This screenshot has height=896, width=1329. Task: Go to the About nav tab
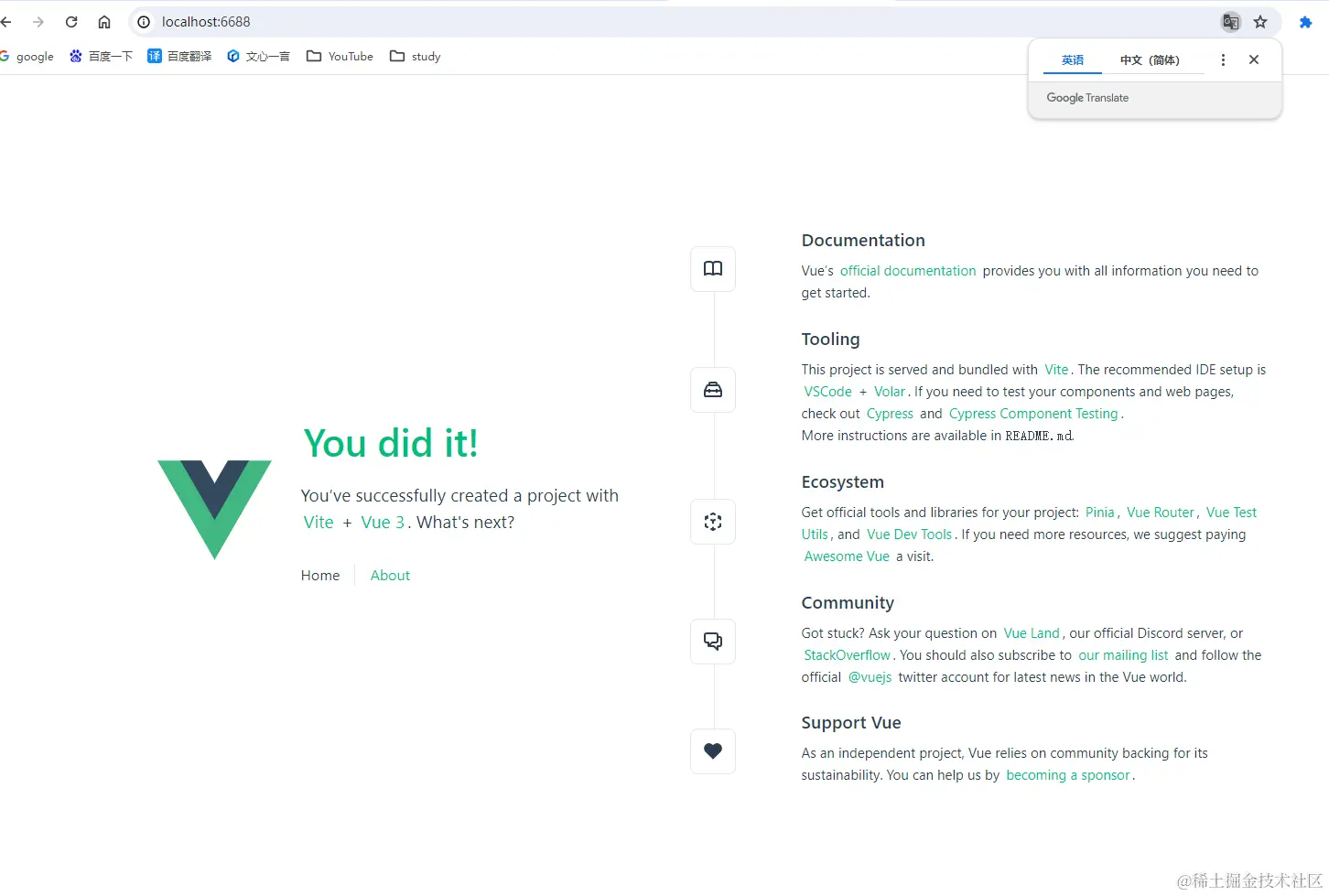[390, 576]
